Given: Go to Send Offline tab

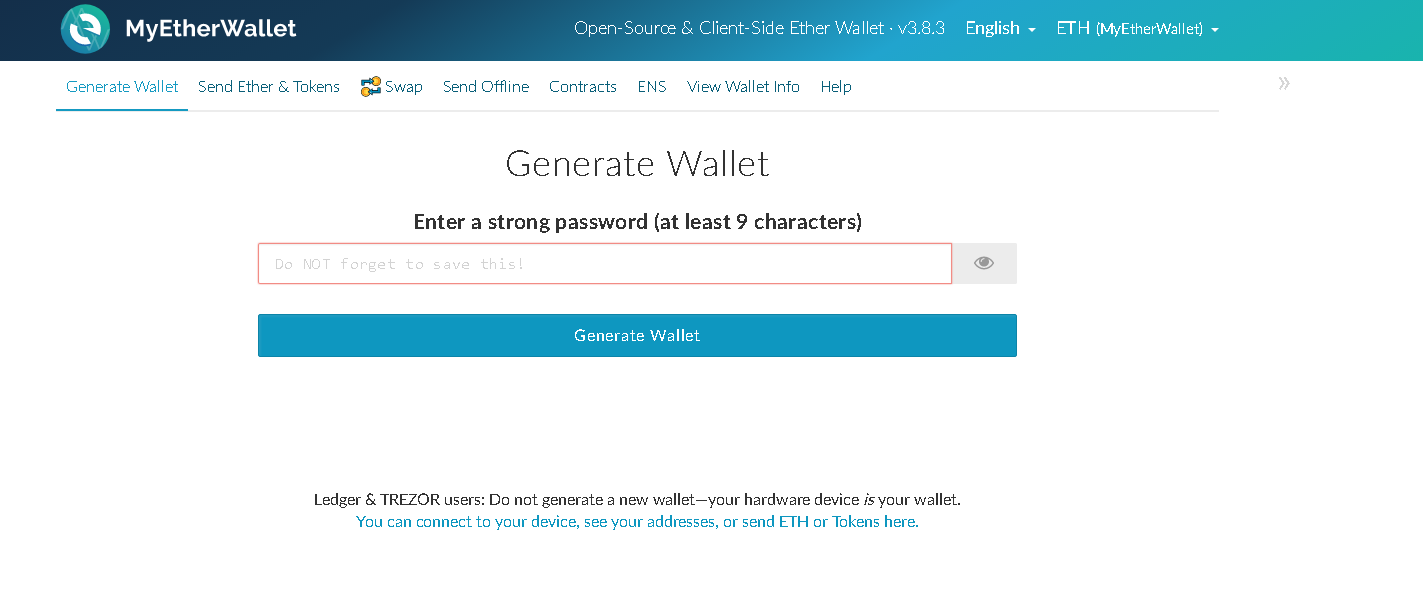Looking at the screenshot, I should tap(486, 87).
